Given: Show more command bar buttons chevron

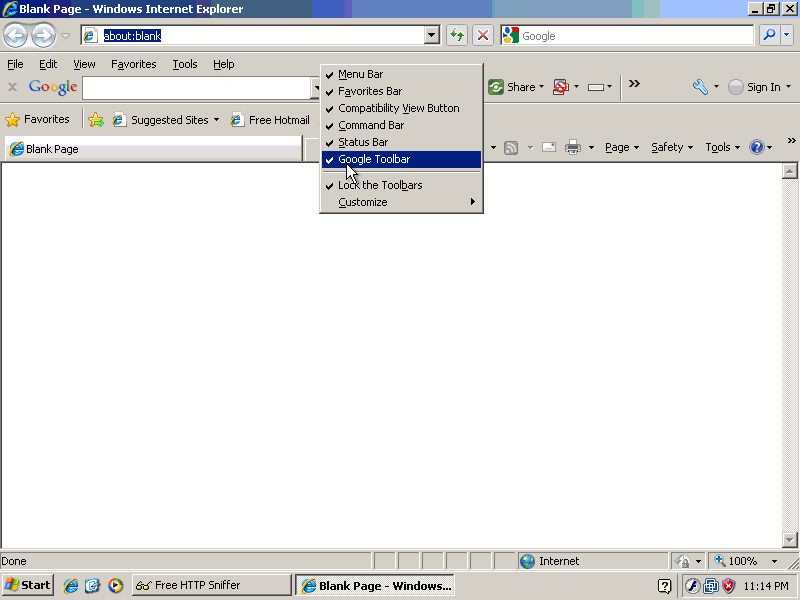Looking at the screenshot, I should [791, 141].
